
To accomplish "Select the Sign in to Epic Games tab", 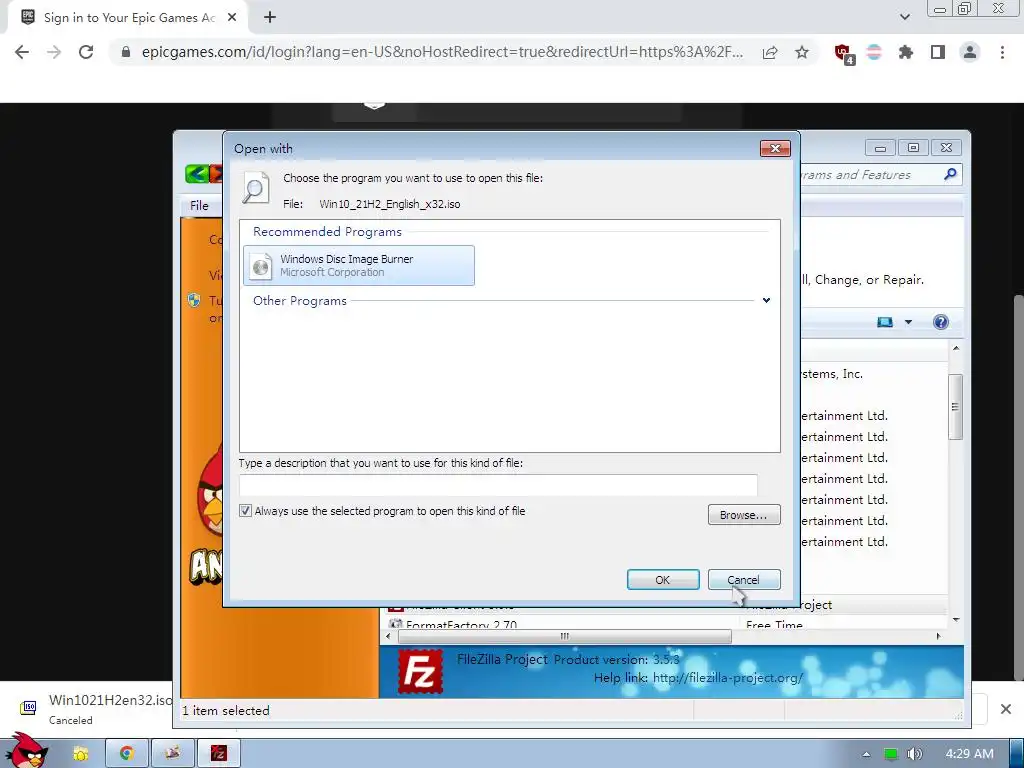I will coord(128,18).
